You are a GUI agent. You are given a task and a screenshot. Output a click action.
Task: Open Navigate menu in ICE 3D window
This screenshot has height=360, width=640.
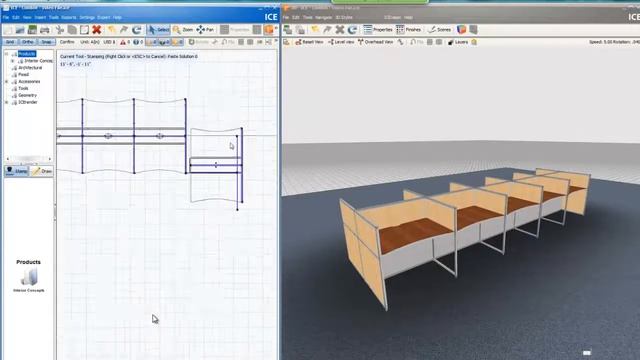pos(323,18)
